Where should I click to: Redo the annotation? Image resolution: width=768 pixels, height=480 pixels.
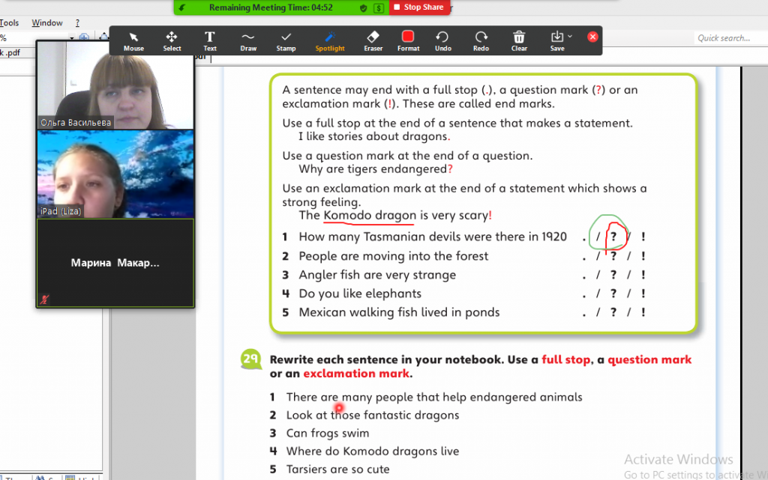point(481,40)
